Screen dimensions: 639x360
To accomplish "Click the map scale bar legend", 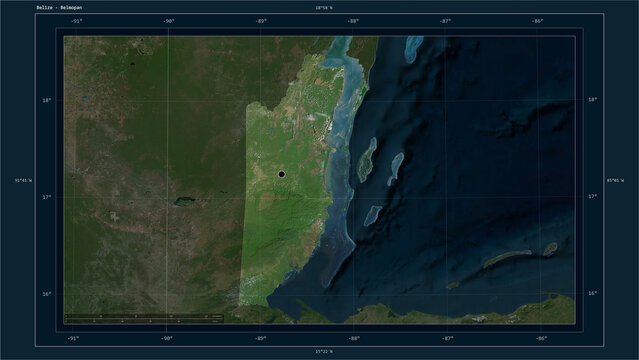I will [x=144, y=318].
